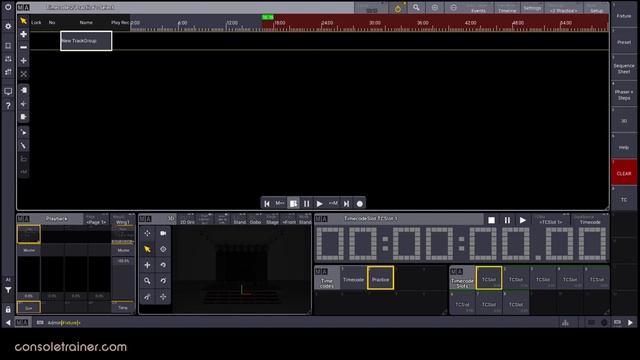Open the Help view from right sidebar

pyautogui.click(x=624, y=146)
